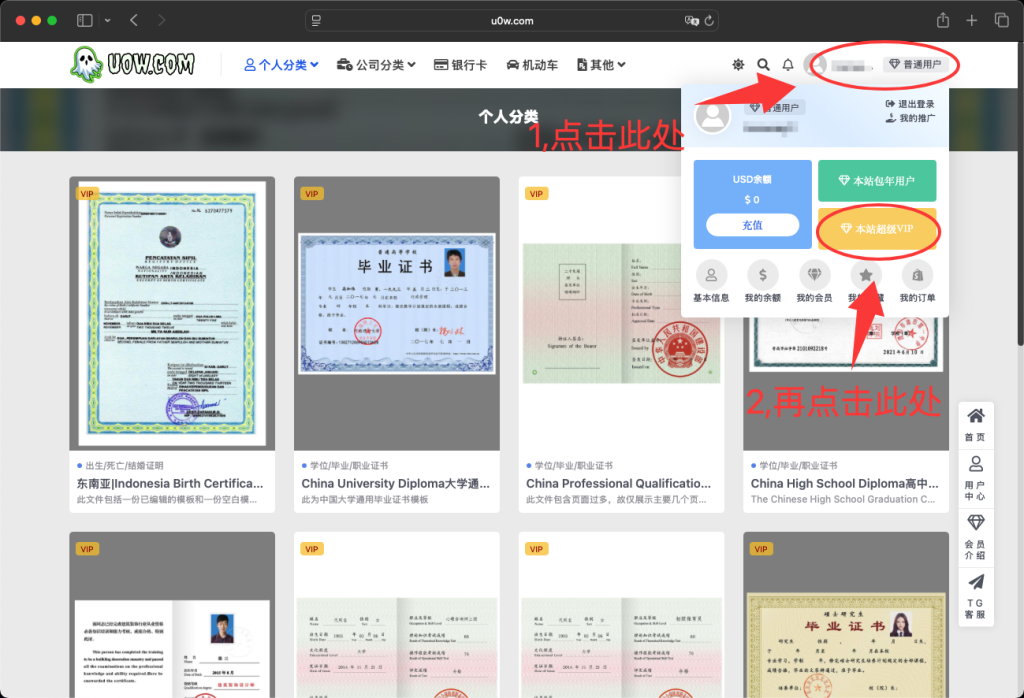The image size is (1024, 698).
Task: Expand the 公司分类 dropdown menu
Action: coord(376,65)
